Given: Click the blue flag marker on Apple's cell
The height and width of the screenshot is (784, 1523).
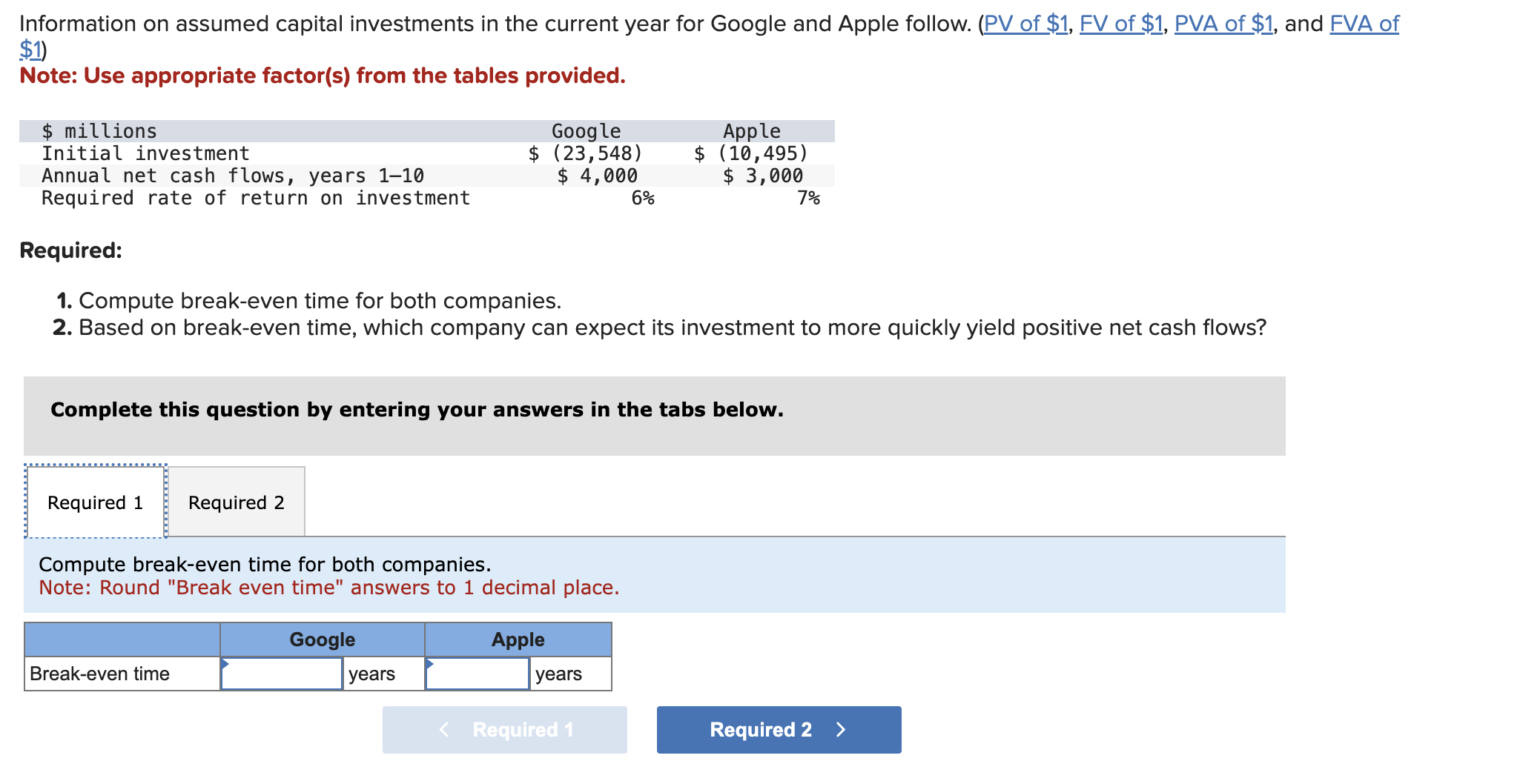Looking at the screenshot, I should (x=429, y=664).
